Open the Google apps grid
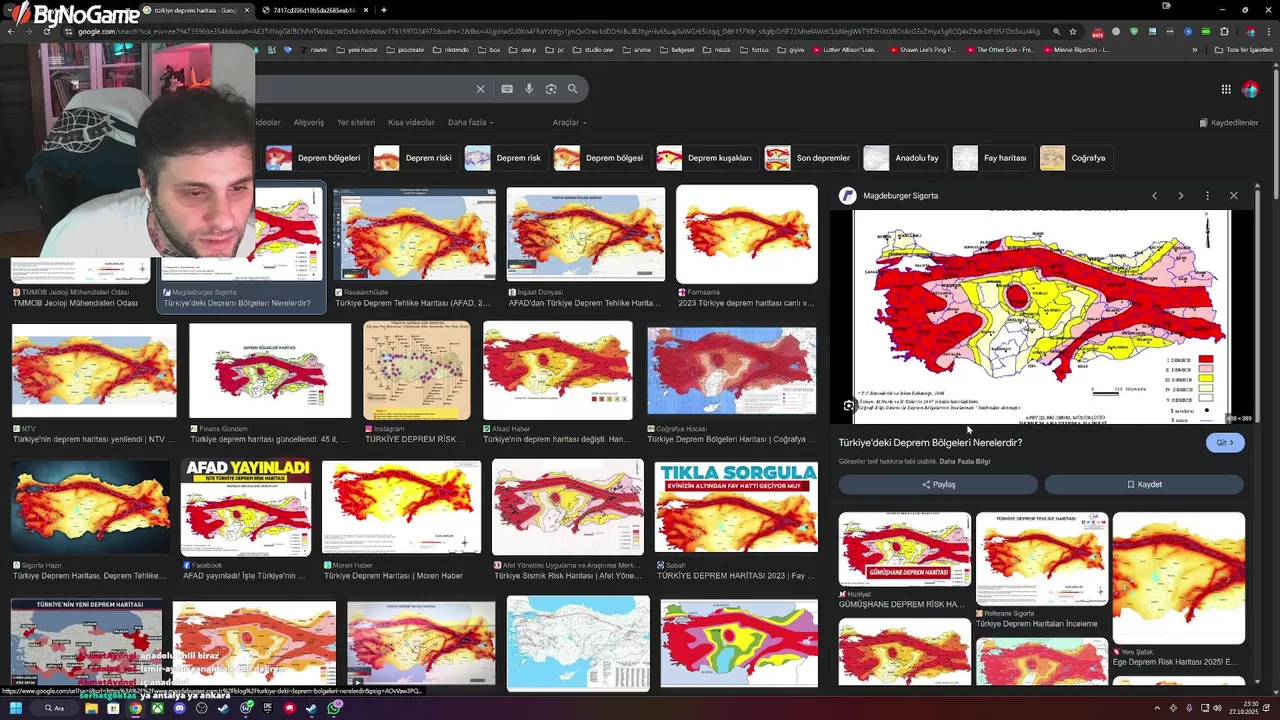This screenshot has width=1280, height=720. point(1226,89)
